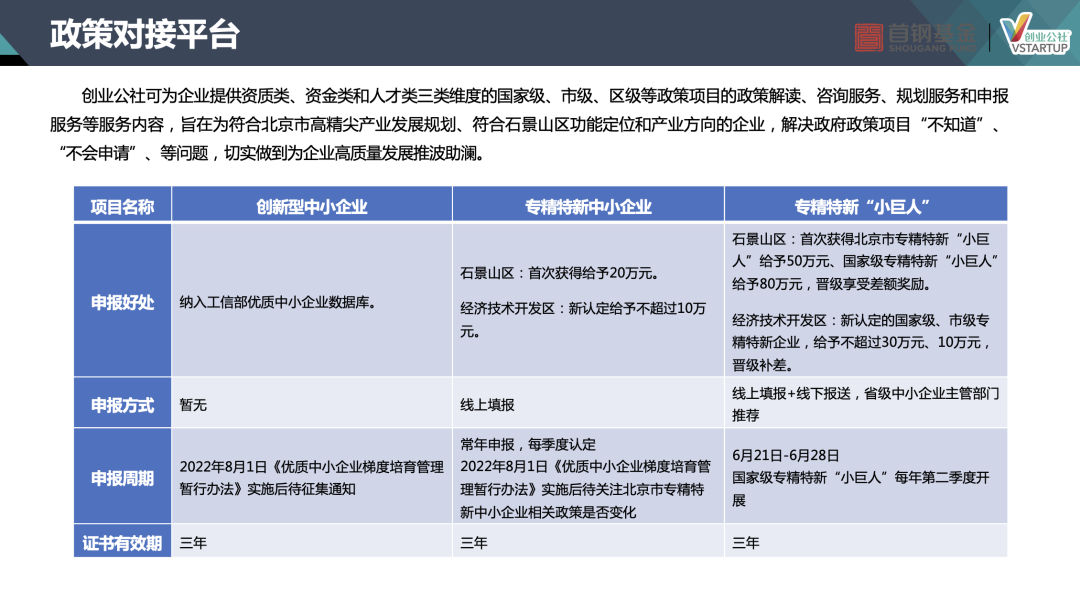Select the 创新型中小企业 column header
The width and height of the screenshot is (1080, 602).
point(311,207)
